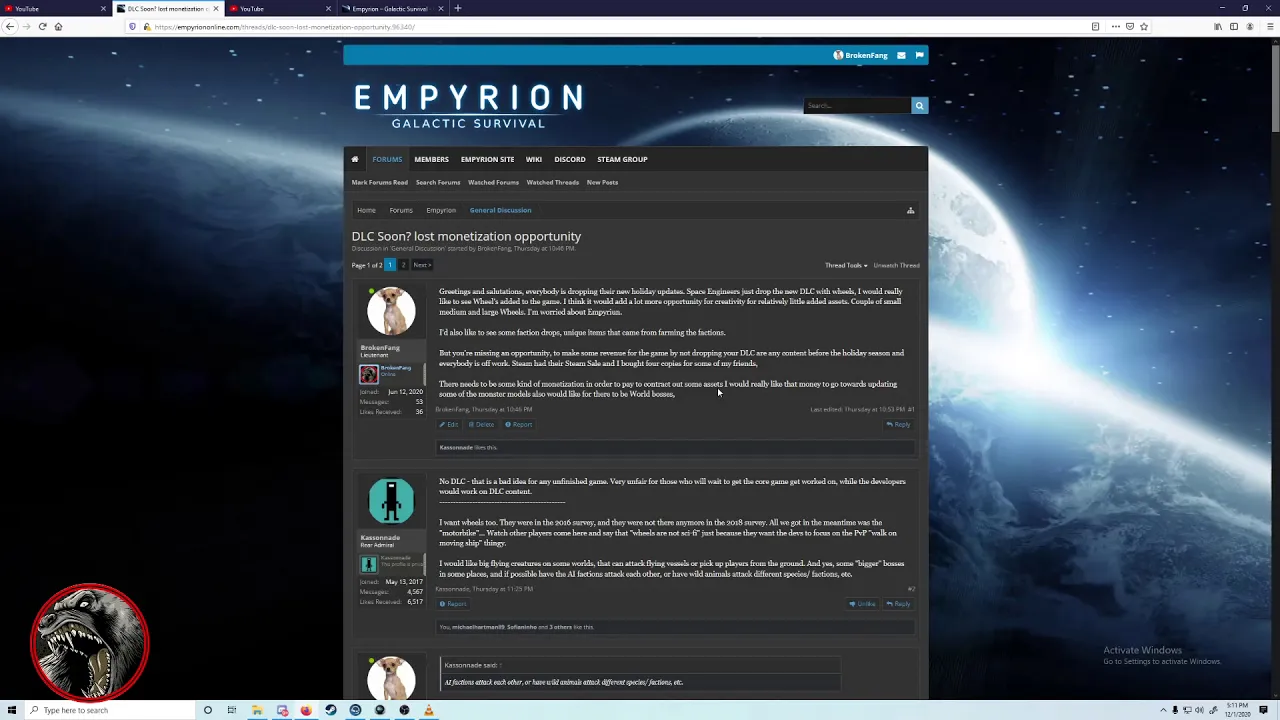Image resolution: width=1280 pixels, height=720 pixels.
Task: Open the alerts flag icon in header
Action: point(919,55)
